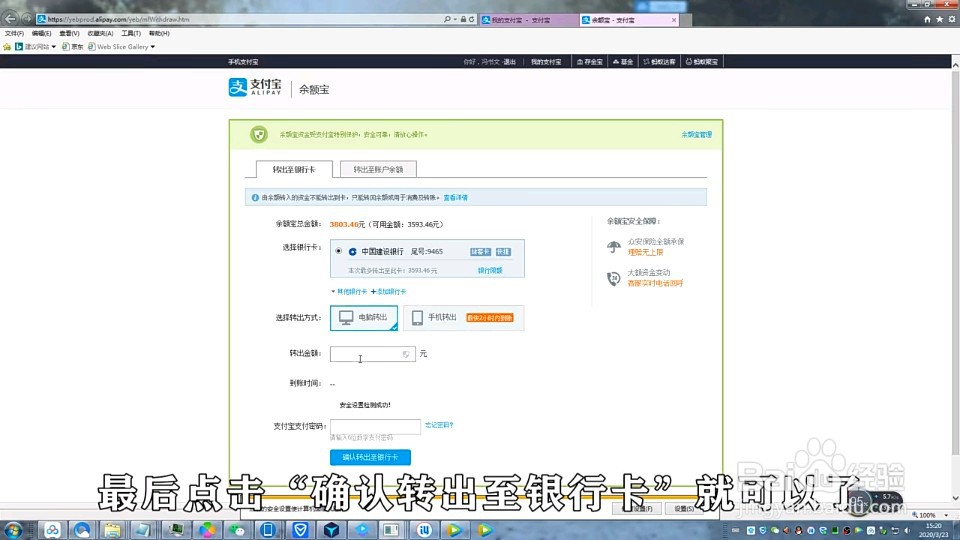The height and width of the screenshot is (540, 960).
Task: Click the browser back arrow button
Action: pos(10,19)
